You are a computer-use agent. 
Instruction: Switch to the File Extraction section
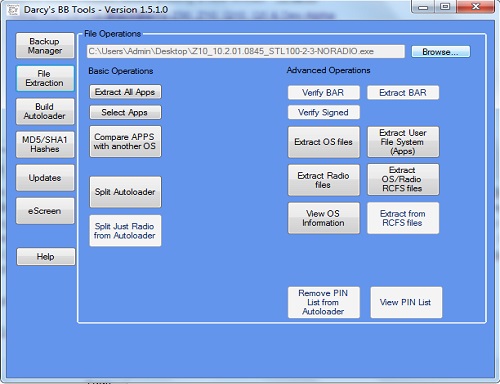point(45,78)
